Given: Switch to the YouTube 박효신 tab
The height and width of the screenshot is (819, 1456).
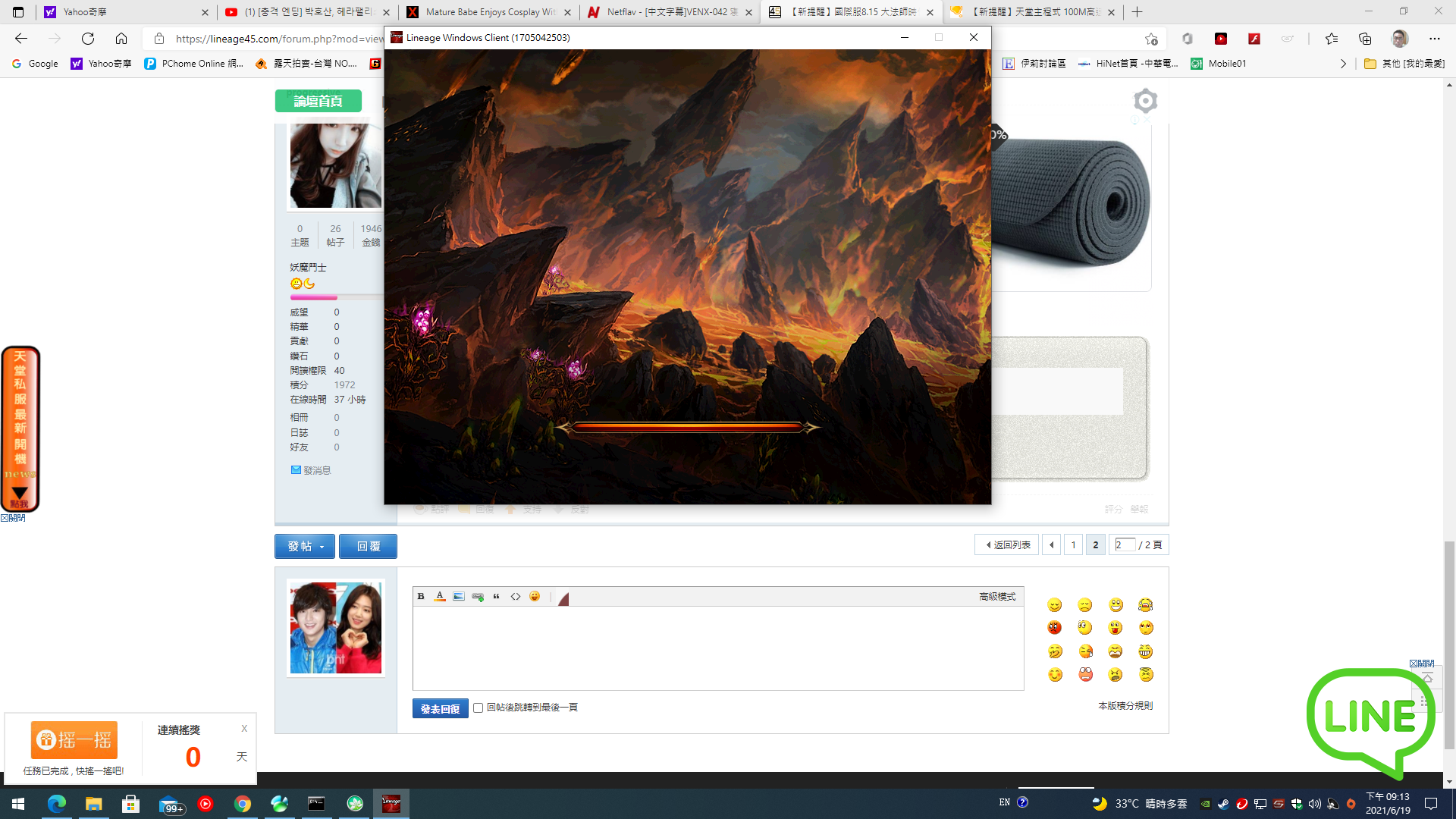Looking at the screenshot, I should pos(308,12).
